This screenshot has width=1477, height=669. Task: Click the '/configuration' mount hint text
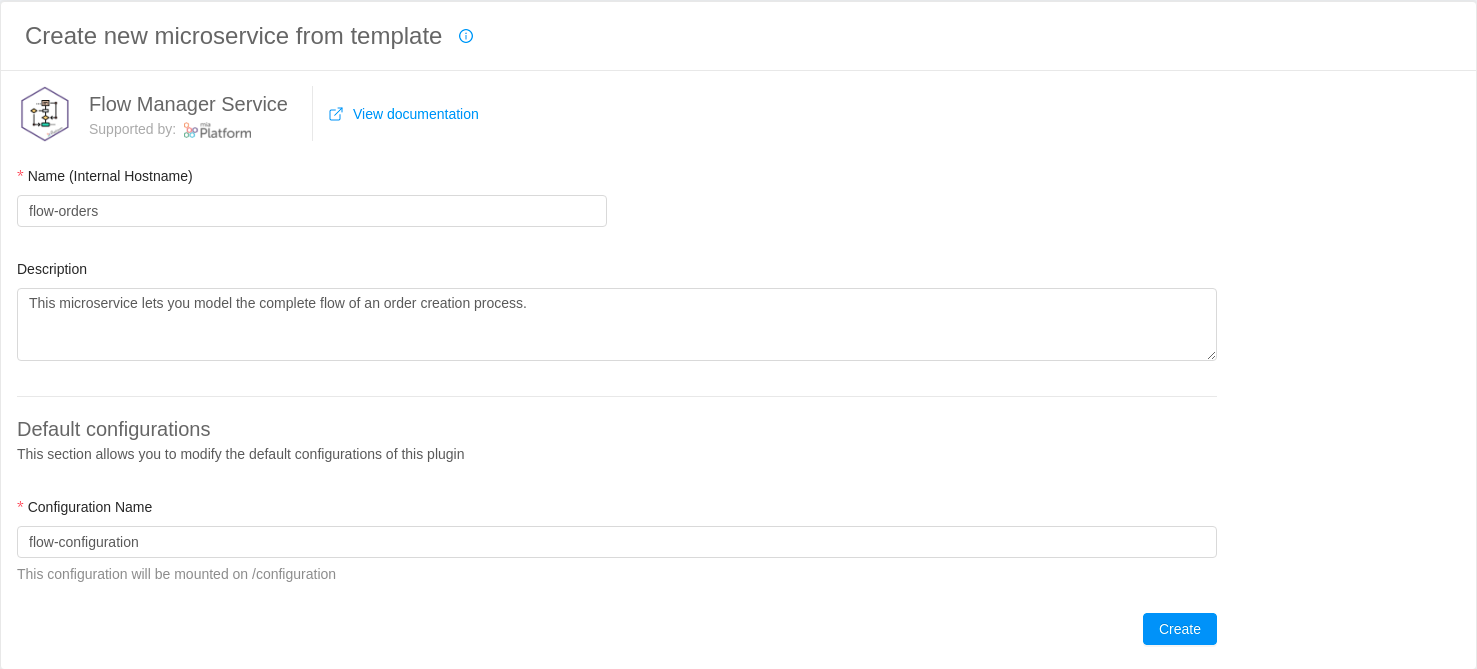pos(176,574)
